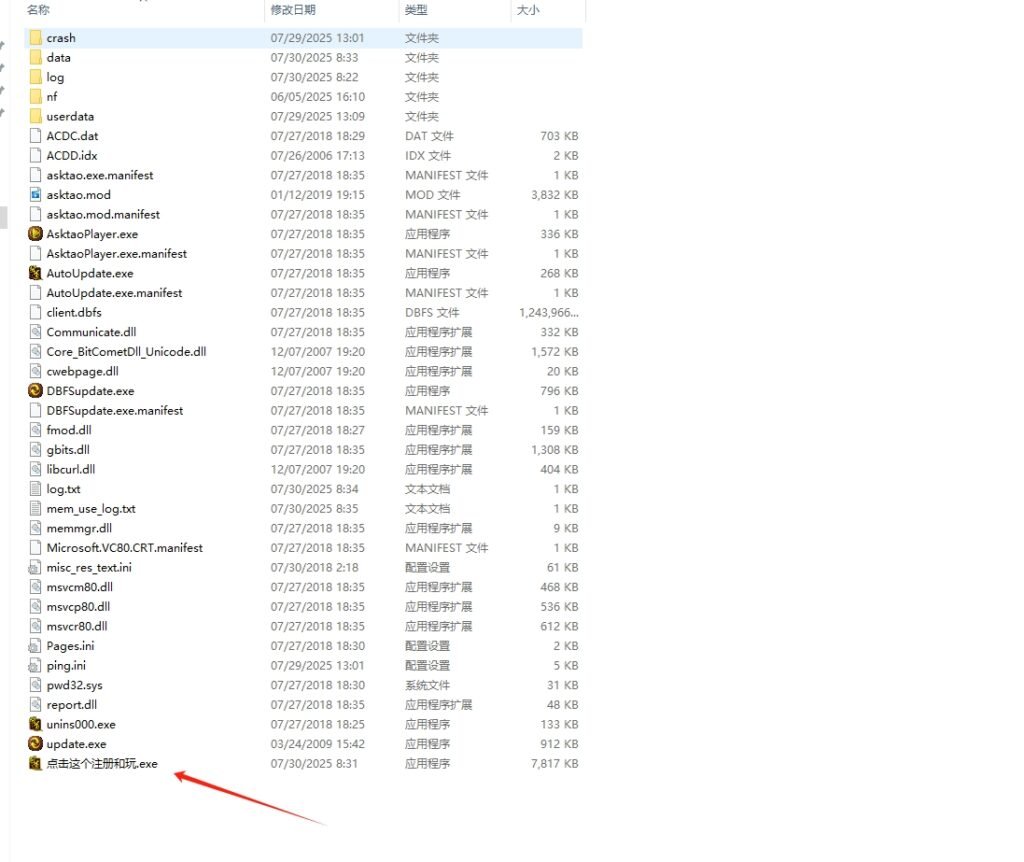Select the log.txt document icon

click(x=36, y=489)
